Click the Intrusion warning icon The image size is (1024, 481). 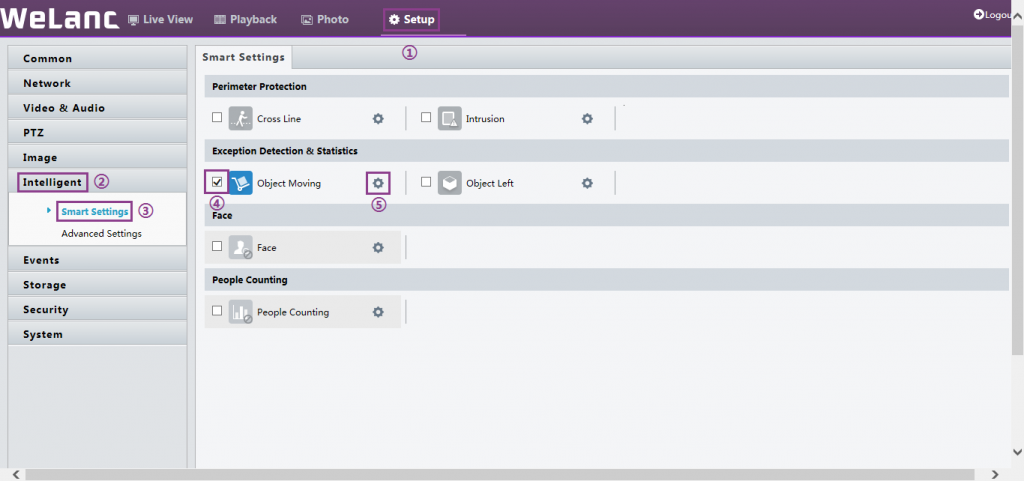(x=449, y=119)
